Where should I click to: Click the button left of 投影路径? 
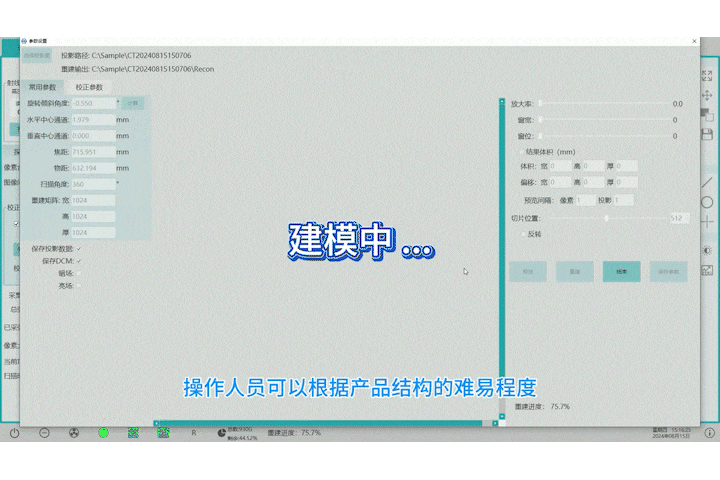37,56
